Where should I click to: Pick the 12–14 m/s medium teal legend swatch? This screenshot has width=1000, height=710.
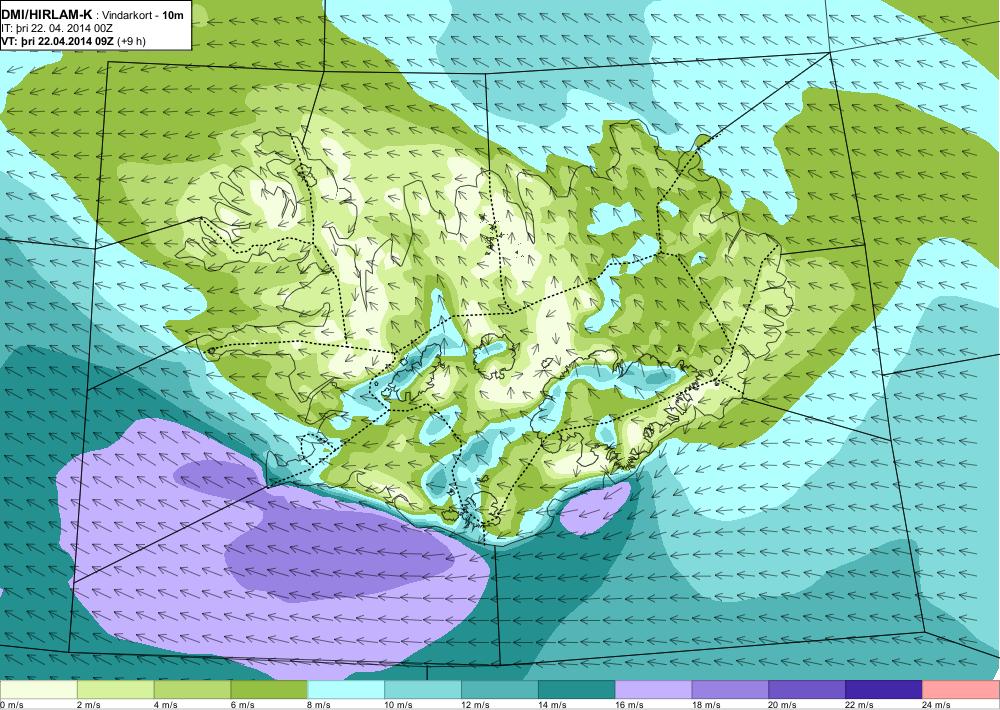click(499, 690)
